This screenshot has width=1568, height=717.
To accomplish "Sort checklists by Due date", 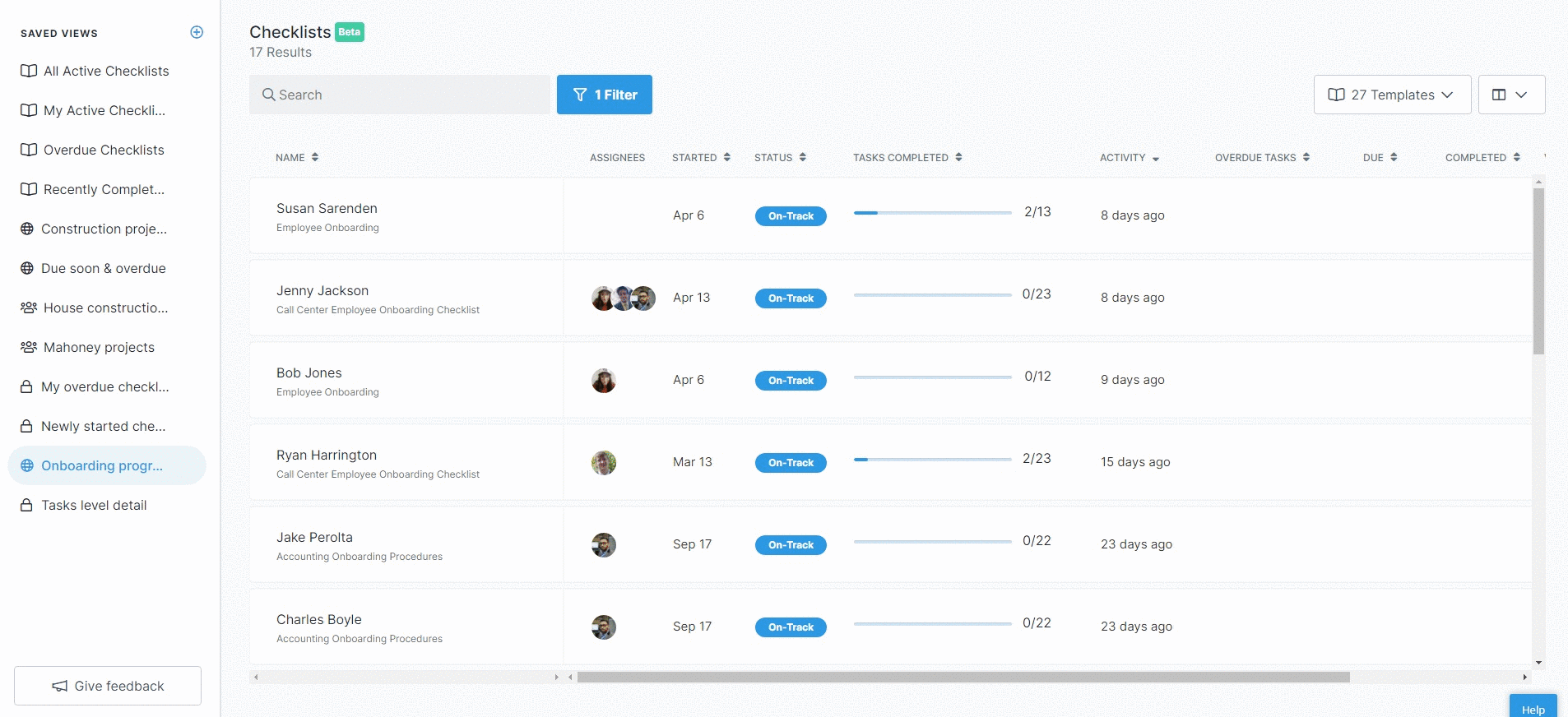I will tap(1394, 157).
